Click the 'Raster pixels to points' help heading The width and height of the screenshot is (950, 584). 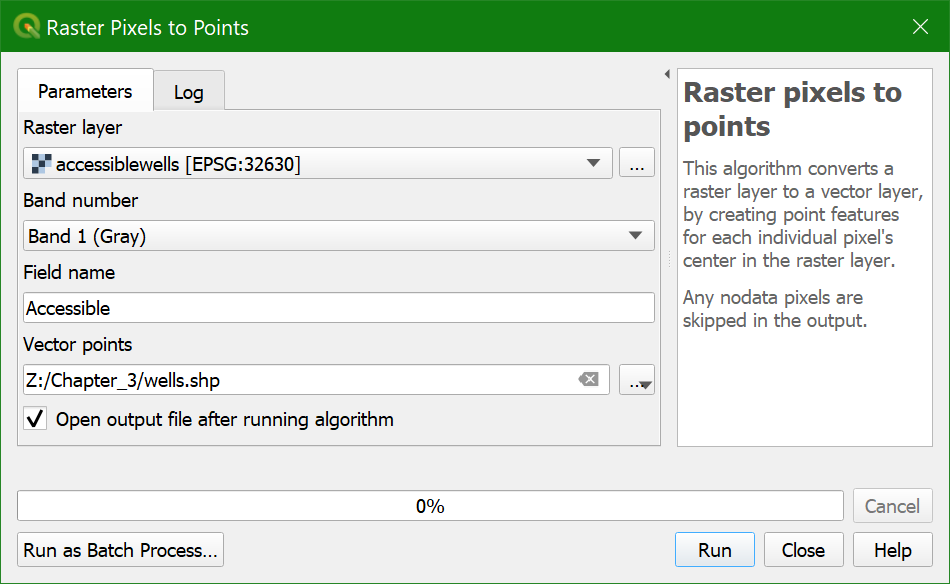(x=792, y=109)
